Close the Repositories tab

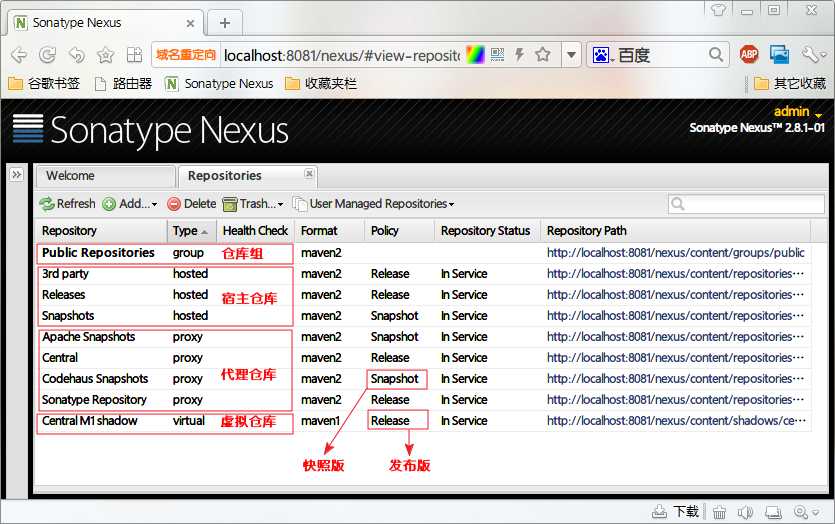pyautogui.click(x=309, y=173)
